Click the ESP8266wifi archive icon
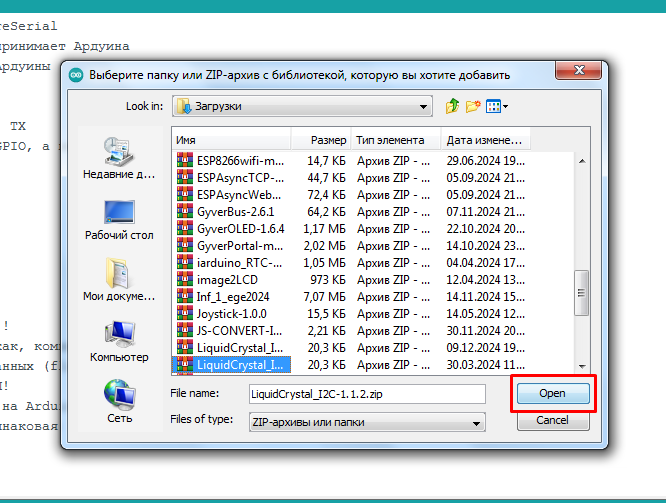 [x=185, y=161]
